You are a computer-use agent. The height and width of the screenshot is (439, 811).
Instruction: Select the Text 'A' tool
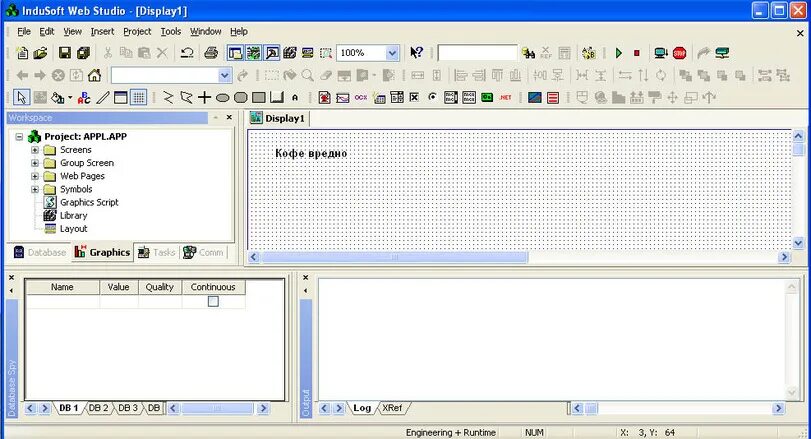click(x=295, y=97)
